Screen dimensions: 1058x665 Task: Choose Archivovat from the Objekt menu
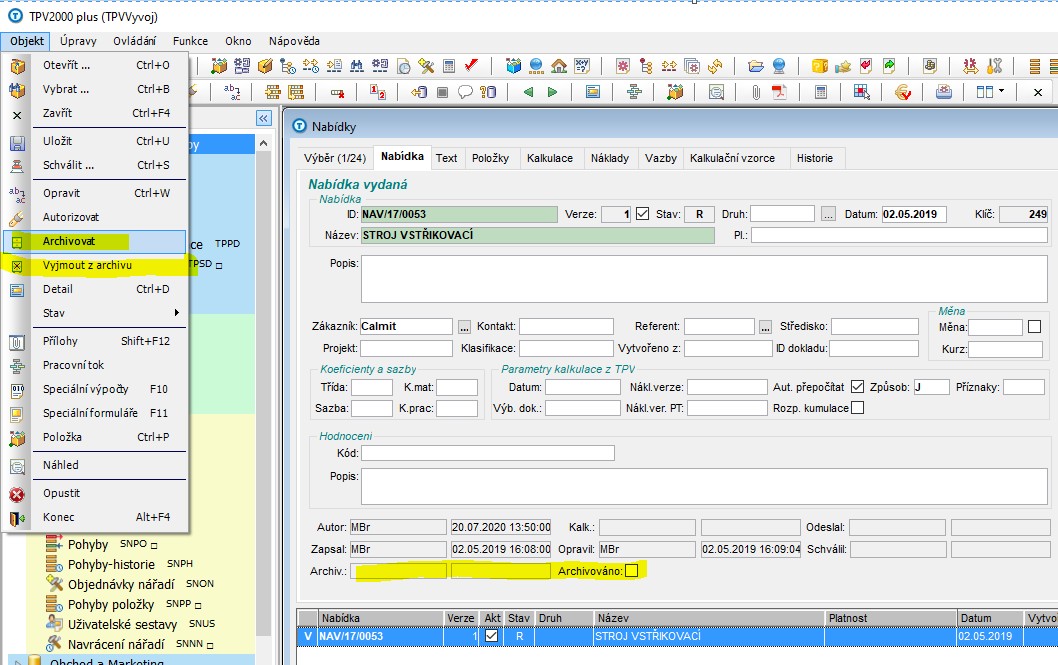pos(94,241)
